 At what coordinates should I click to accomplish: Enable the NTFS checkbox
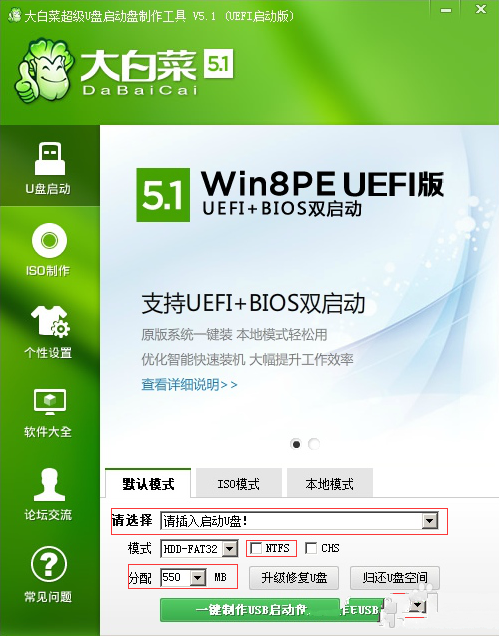(256, 548)
